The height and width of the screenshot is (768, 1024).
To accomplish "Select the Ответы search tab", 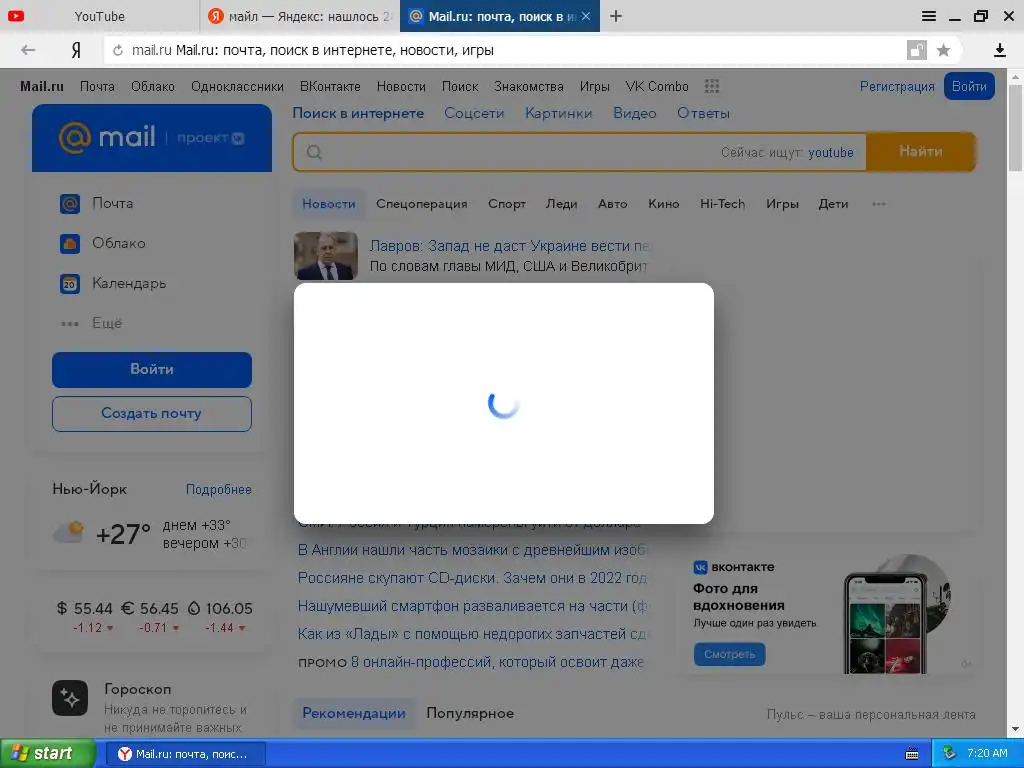I will (x=703, y=113).
